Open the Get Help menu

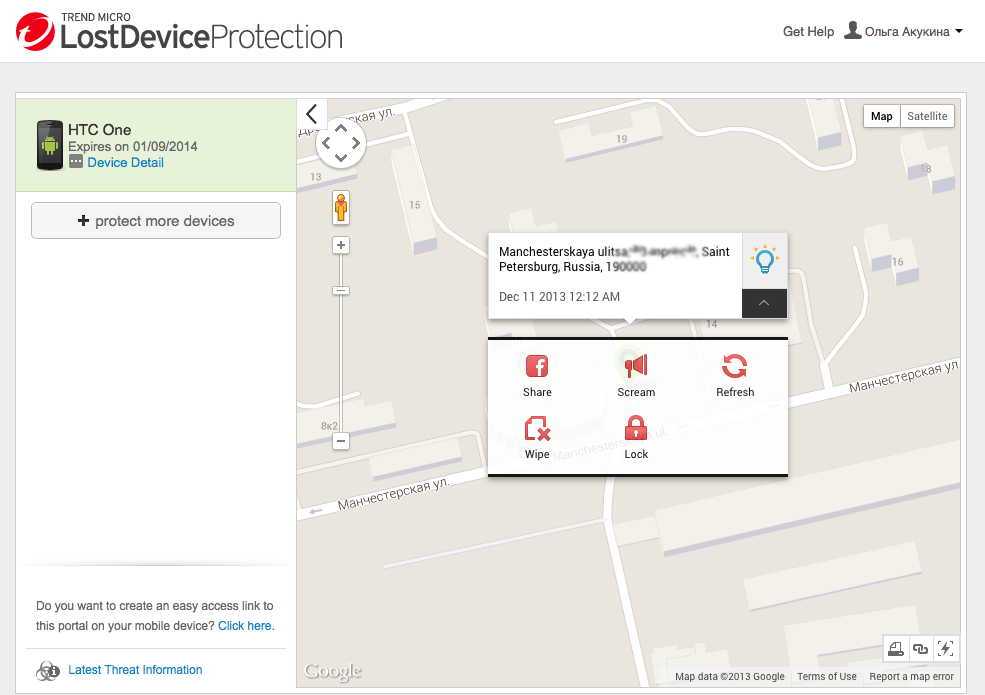tap(808, 32)
